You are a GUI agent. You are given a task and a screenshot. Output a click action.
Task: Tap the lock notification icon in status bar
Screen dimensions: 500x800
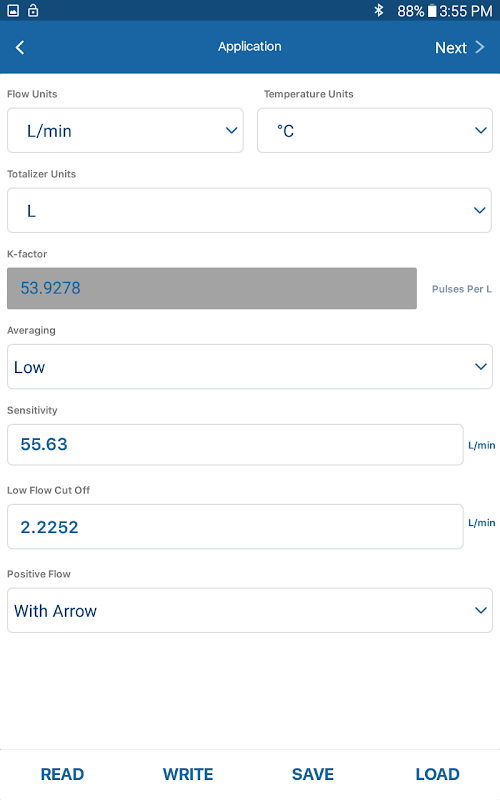[33, 10]
